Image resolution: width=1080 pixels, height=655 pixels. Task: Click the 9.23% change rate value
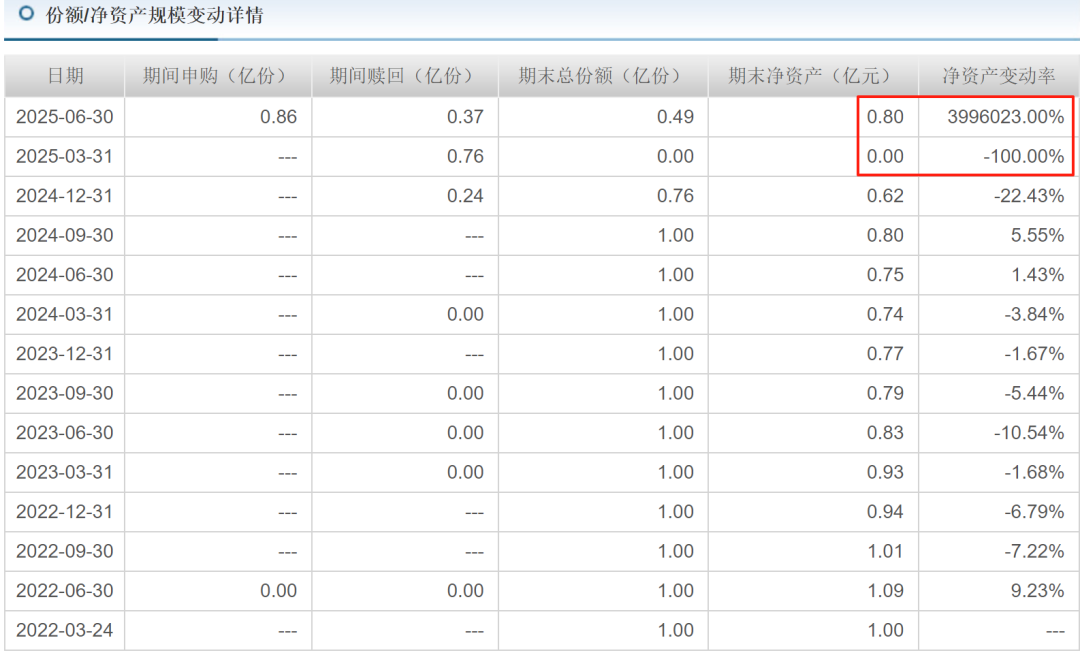[x=1037, y=590]
